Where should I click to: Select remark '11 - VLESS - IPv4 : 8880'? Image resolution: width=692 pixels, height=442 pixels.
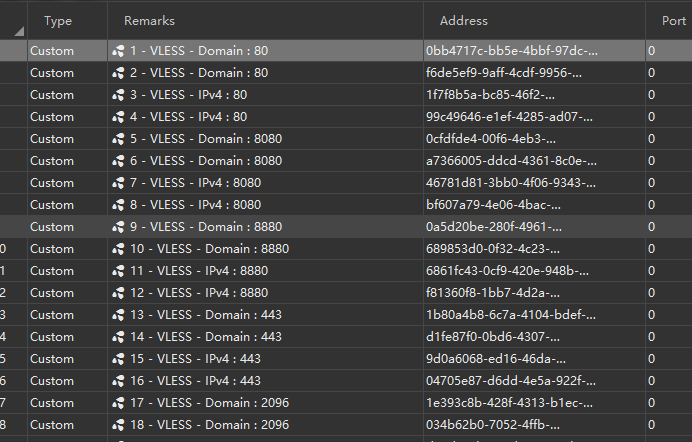pyautogui.click(x=199, y=271)
